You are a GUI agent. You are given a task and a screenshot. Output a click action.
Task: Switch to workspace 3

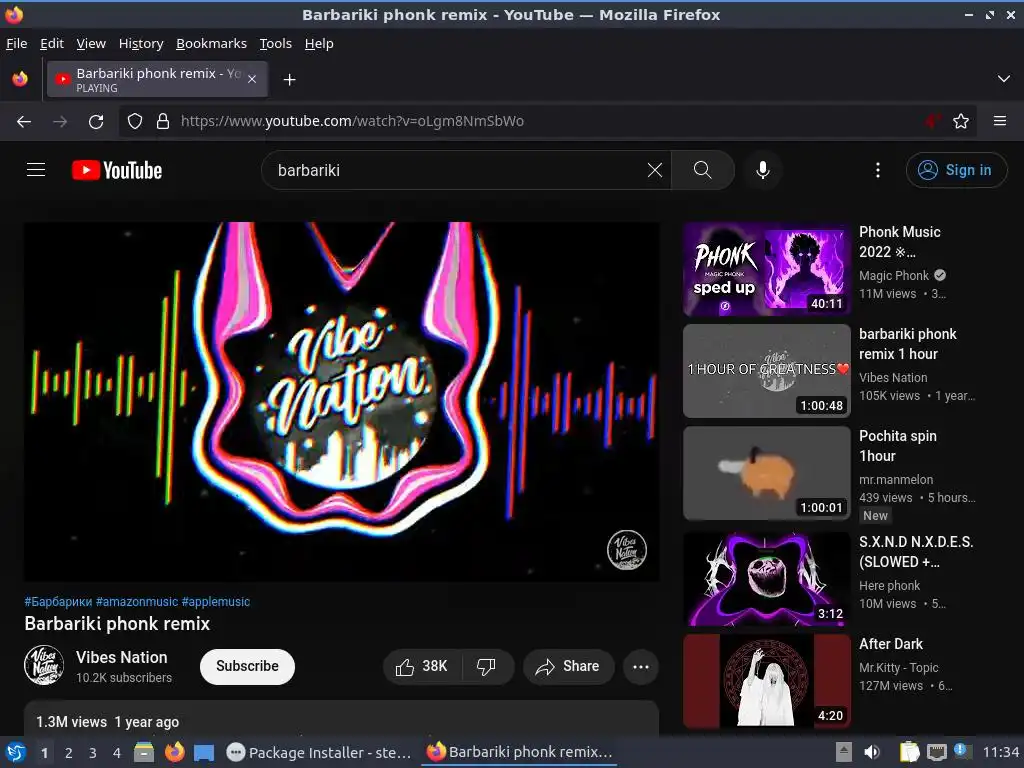tap(93, 753)
